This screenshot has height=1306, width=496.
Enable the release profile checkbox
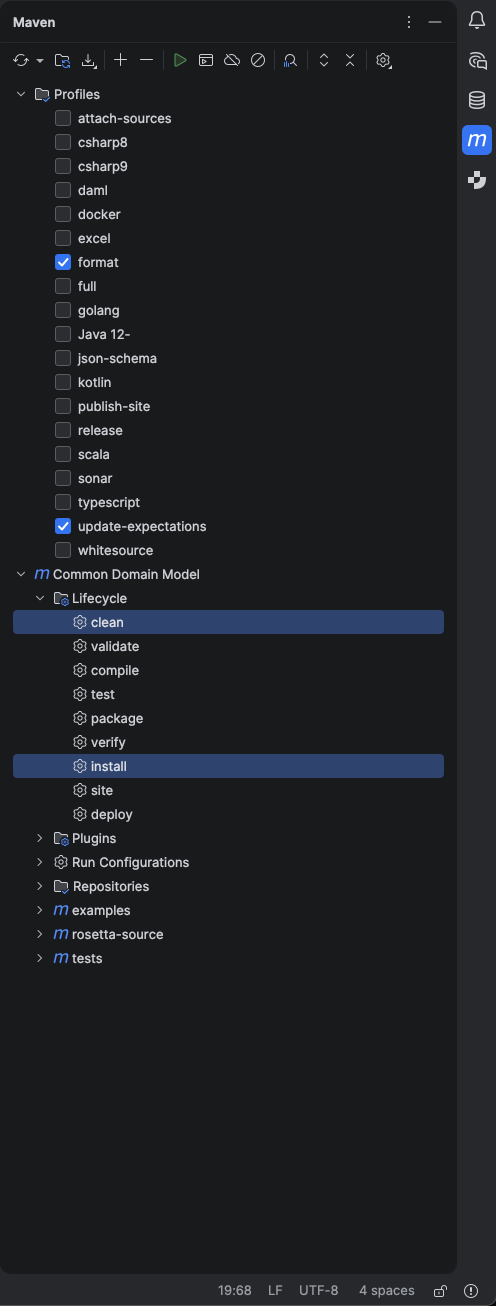63,430
